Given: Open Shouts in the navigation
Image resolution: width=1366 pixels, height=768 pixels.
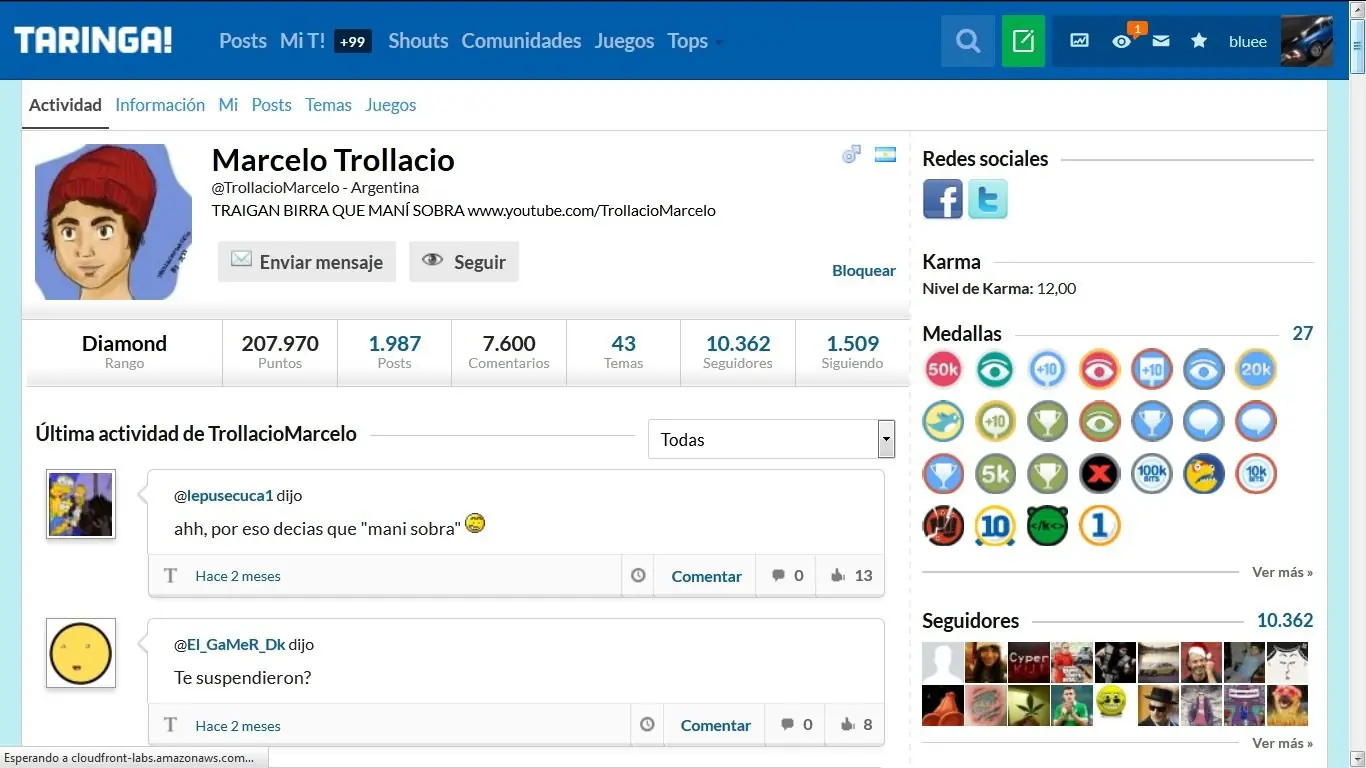Looking at the screenshot, I should pyautogui.click(x=418, y=41).
